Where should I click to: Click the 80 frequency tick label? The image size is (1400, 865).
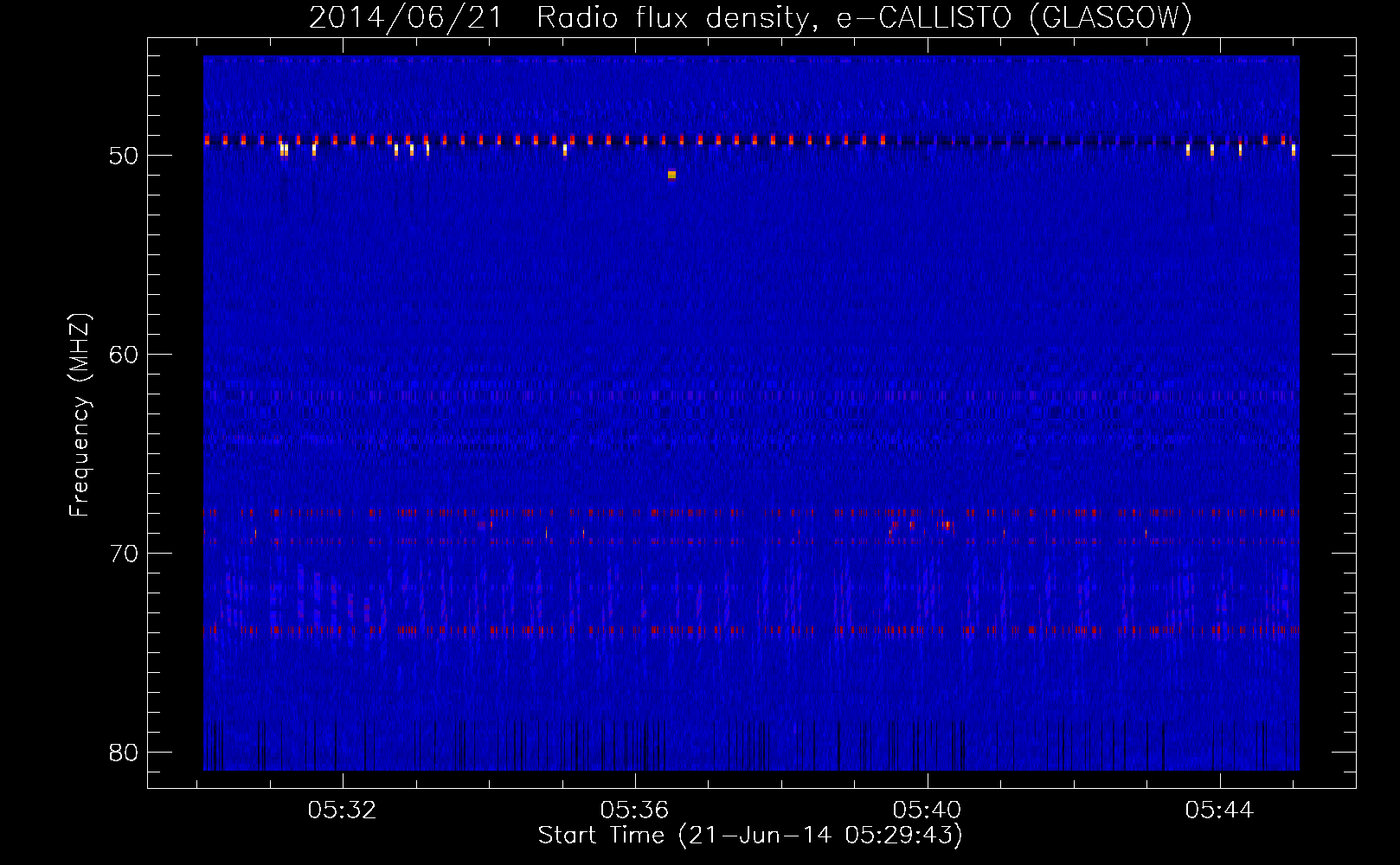pyautogui.click(x=124, y=753)
